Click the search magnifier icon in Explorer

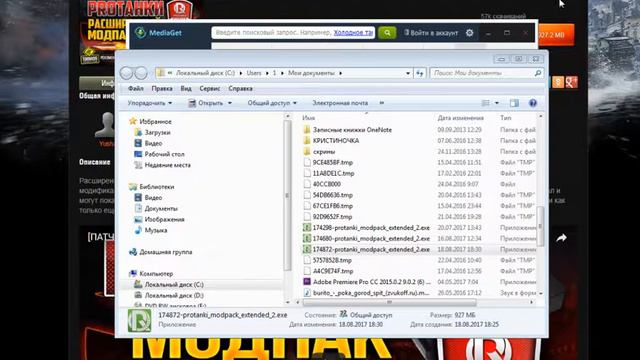click(538, 73)
